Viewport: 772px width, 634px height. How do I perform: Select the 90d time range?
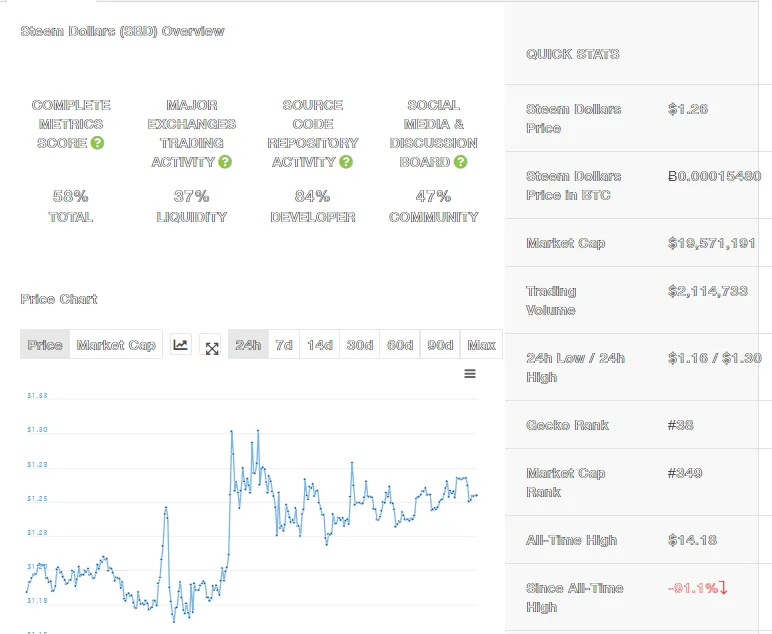440,345
